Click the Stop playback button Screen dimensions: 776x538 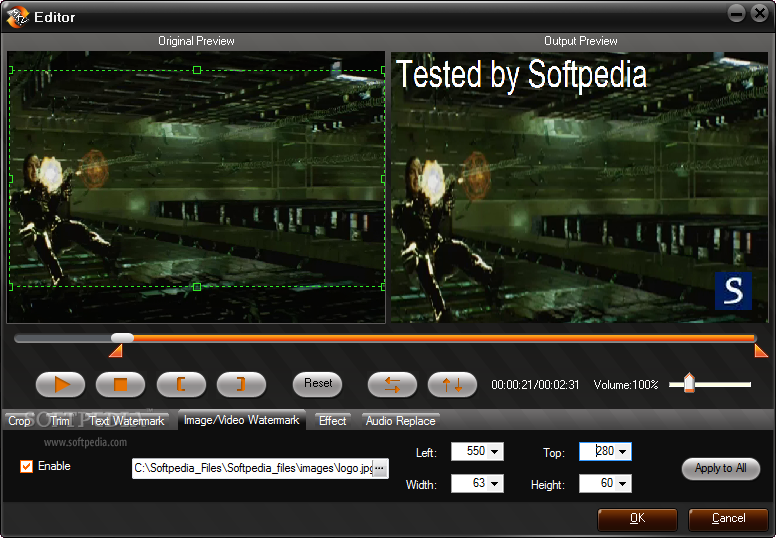click(120, 384)
